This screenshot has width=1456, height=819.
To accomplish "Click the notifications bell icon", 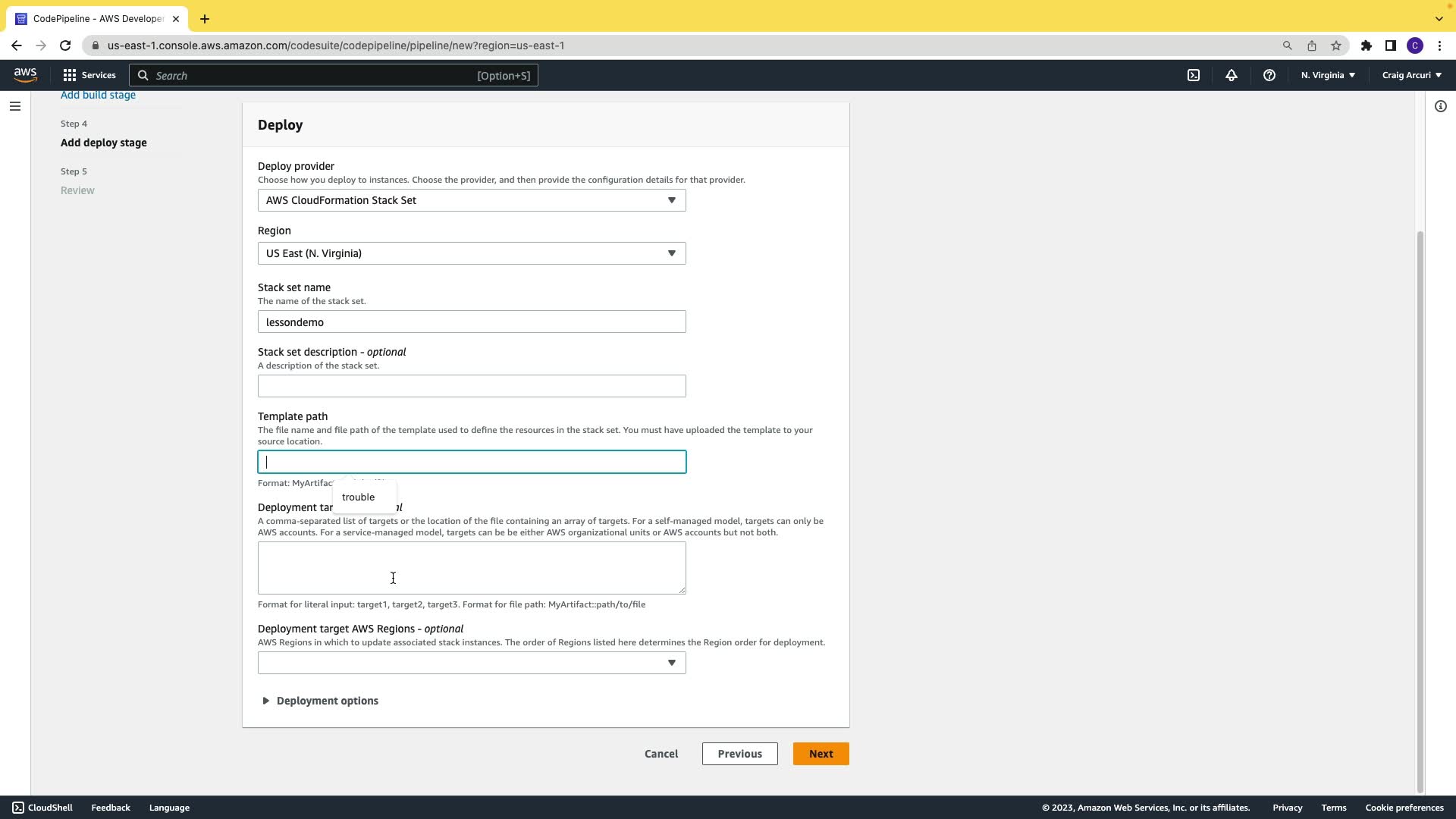I will tap(1232, 75).
